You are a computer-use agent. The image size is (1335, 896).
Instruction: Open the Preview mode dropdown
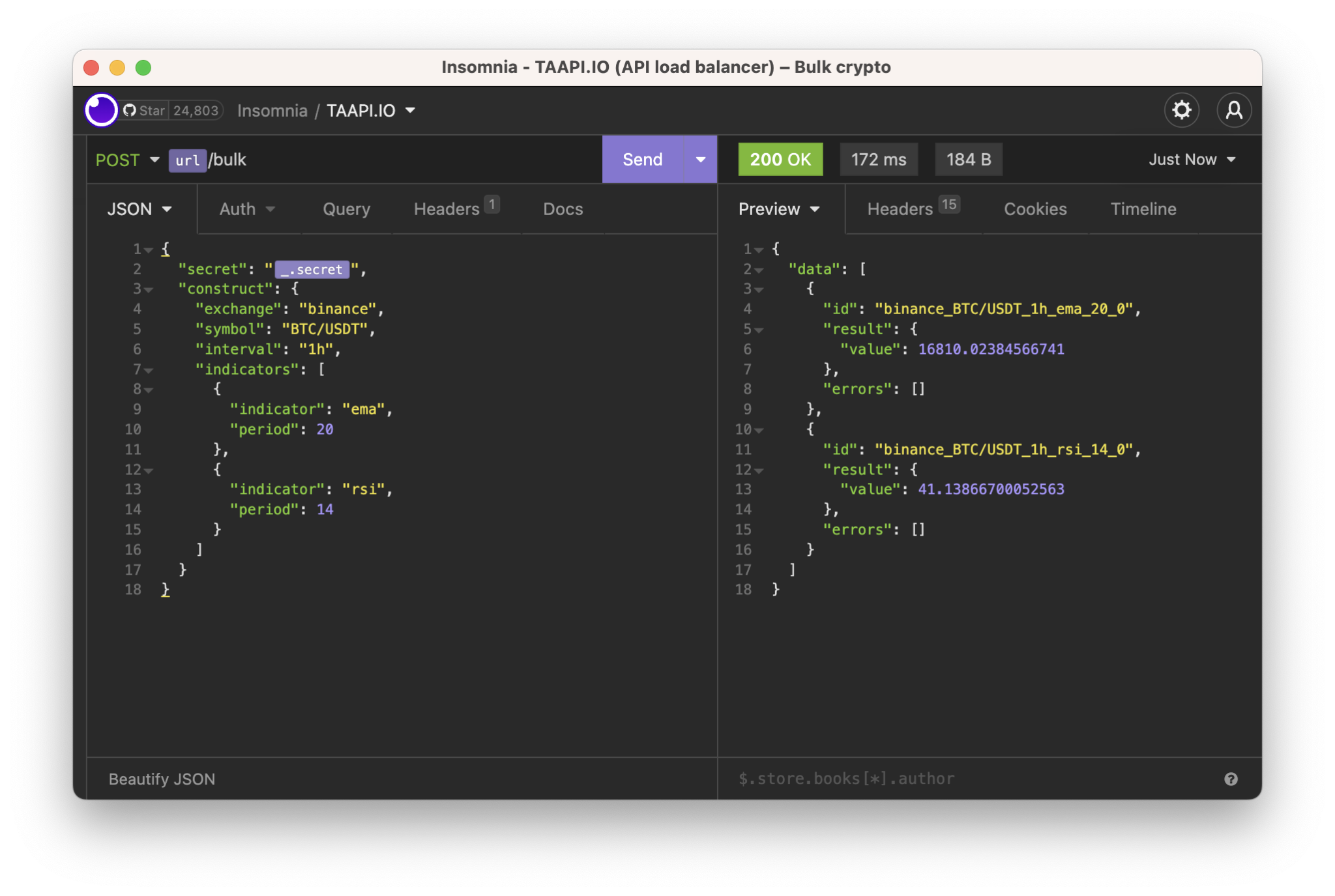point(780,209)
